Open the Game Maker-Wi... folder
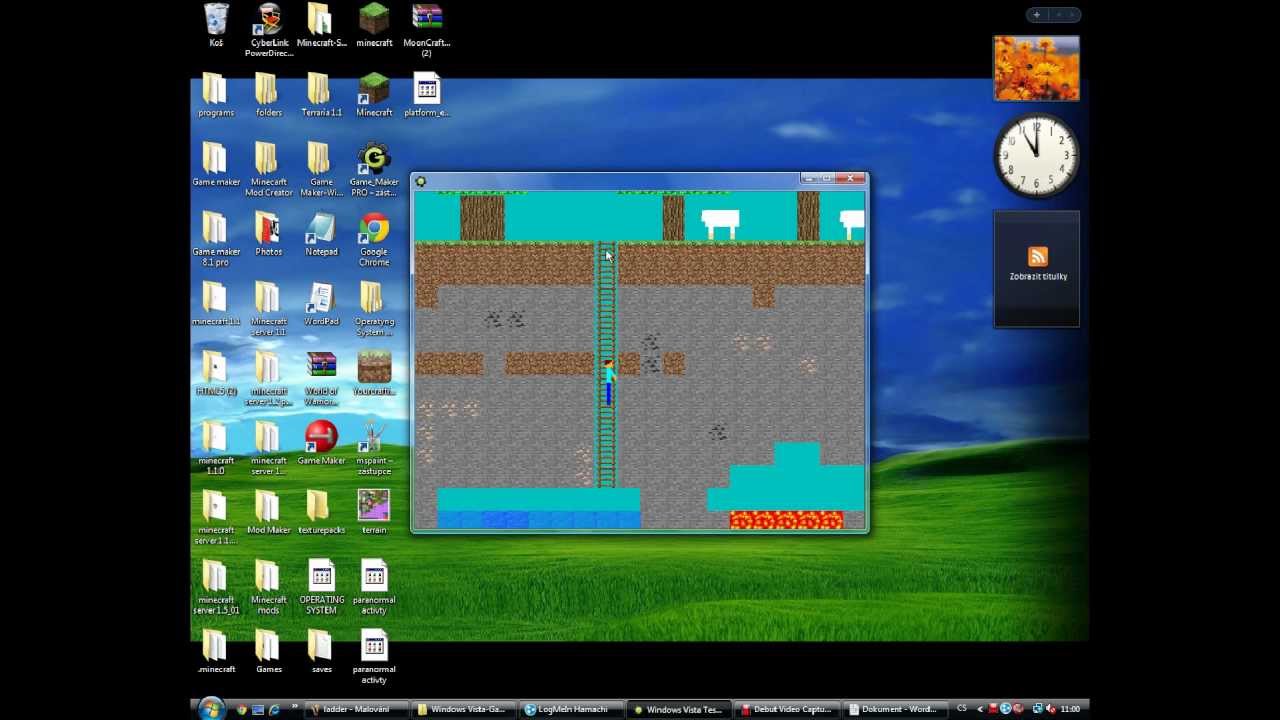1280x720 pixels. [x=321, y=169]
